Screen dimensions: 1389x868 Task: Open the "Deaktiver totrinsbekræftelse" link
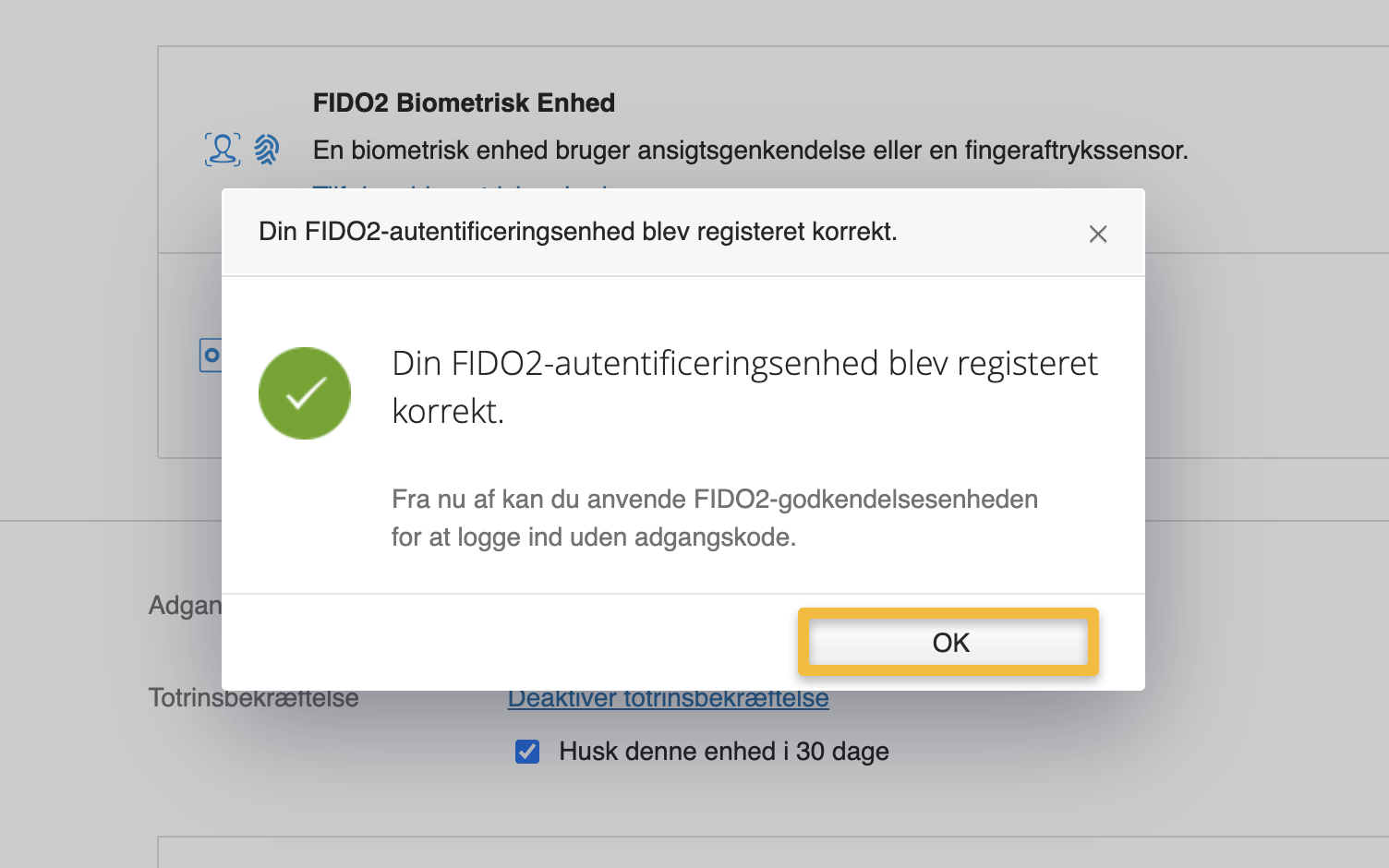tap(667, 698)
